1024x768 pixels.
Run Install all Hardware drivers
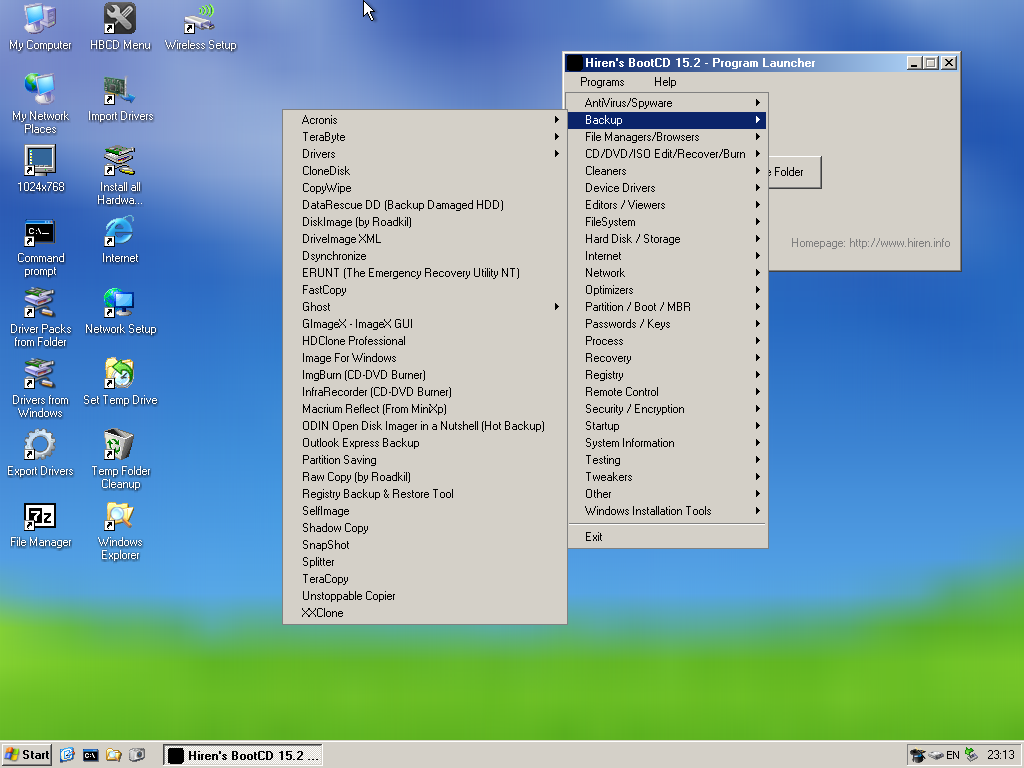click(119, 165)
